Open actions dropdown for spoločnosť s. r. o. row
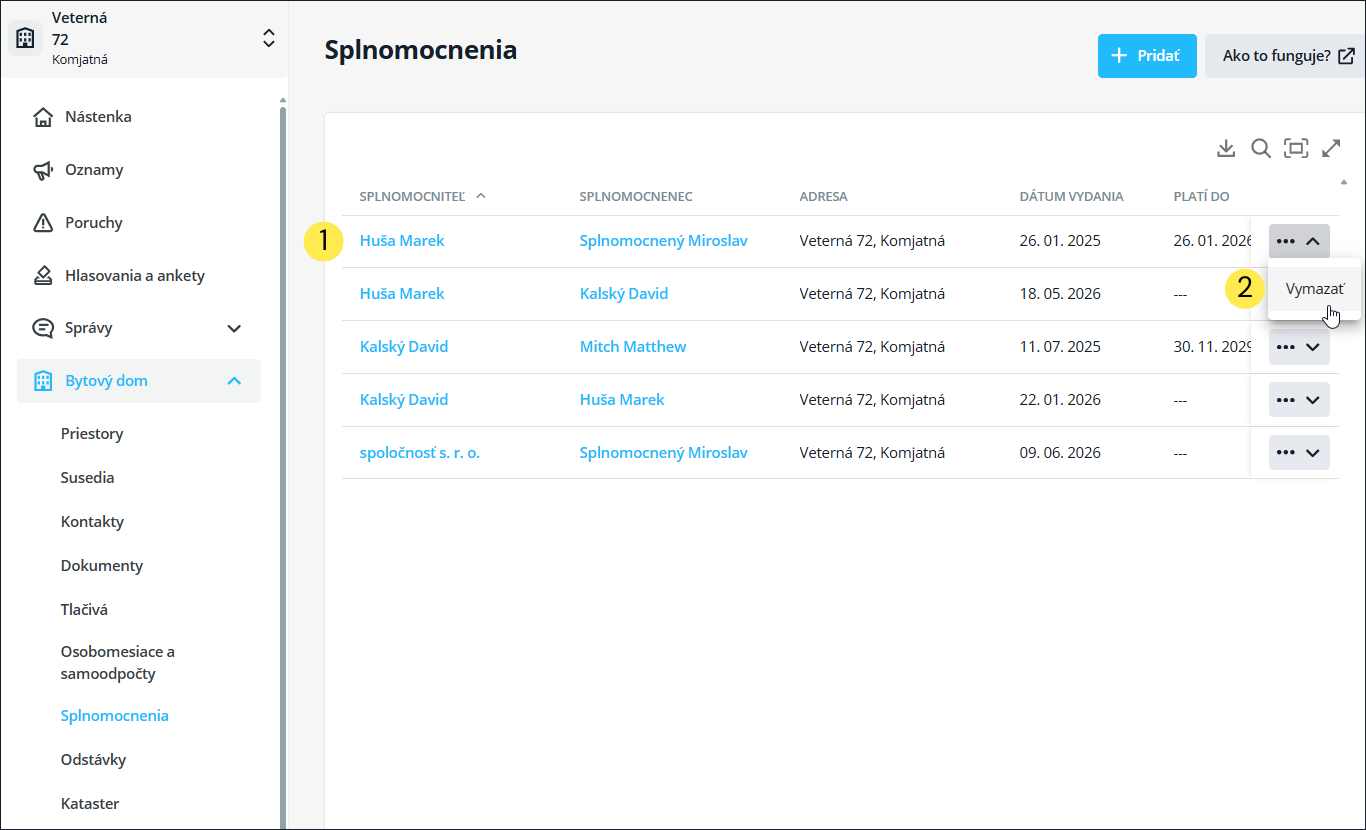This screenshot has height=830, width=1366. click(1299, 452)
